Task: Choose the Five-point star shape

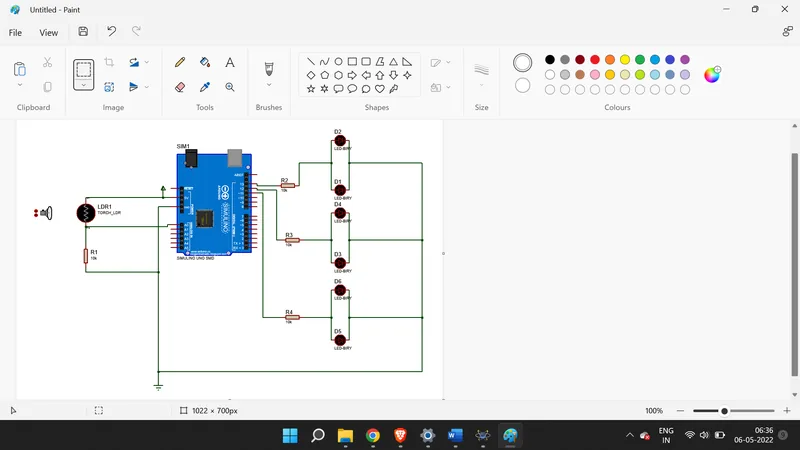Action: click(x=311, y=89)
